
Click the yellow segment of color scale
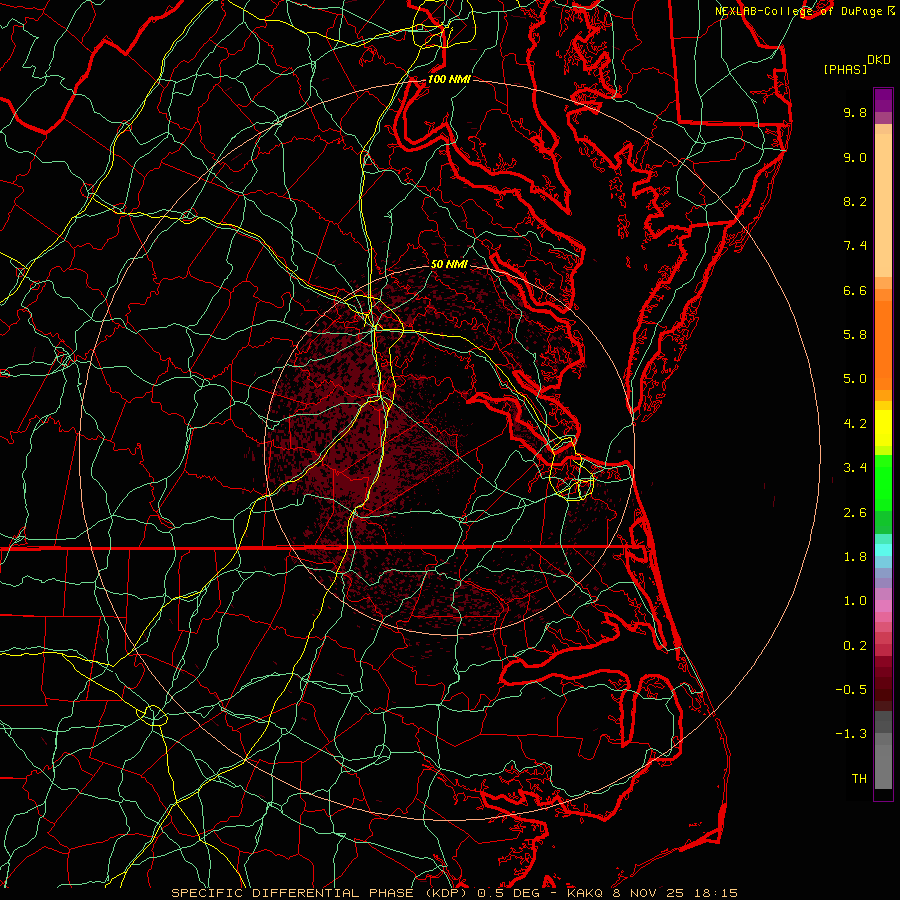(883, 428)
